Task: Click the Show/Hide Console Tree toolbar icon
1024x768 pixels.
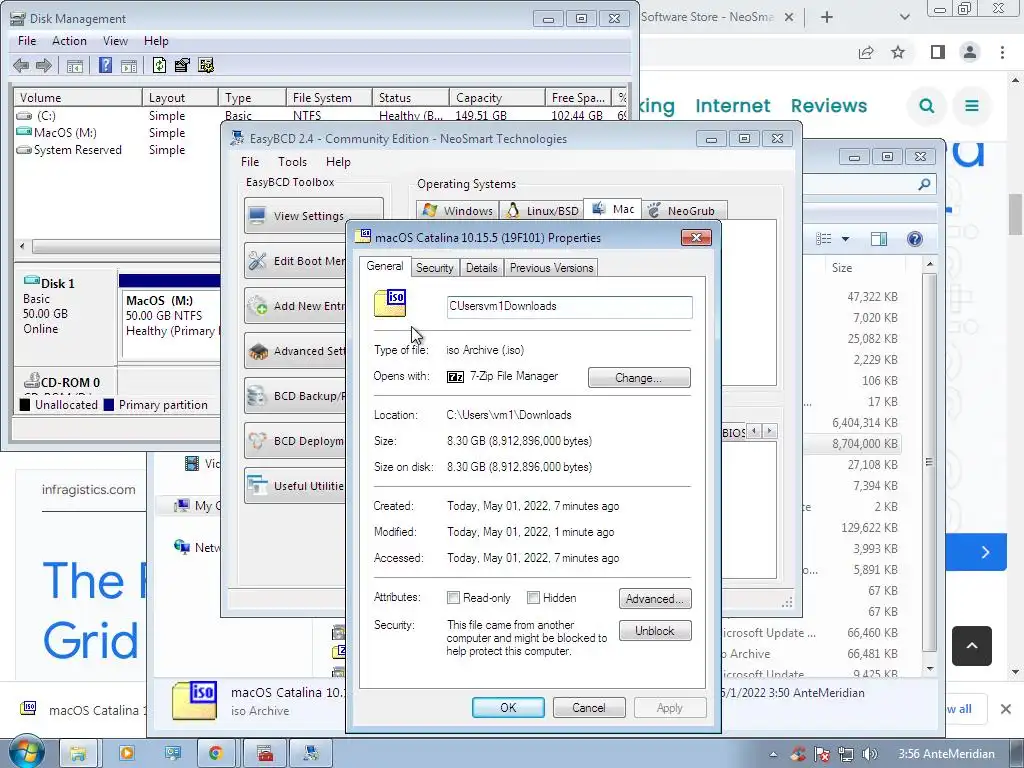Action: [x=75, y=65]
